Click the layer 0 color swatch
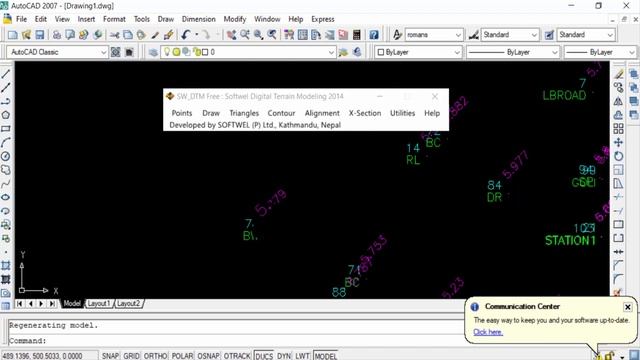Viewport: 640px width, 360px height. (205, 52)
